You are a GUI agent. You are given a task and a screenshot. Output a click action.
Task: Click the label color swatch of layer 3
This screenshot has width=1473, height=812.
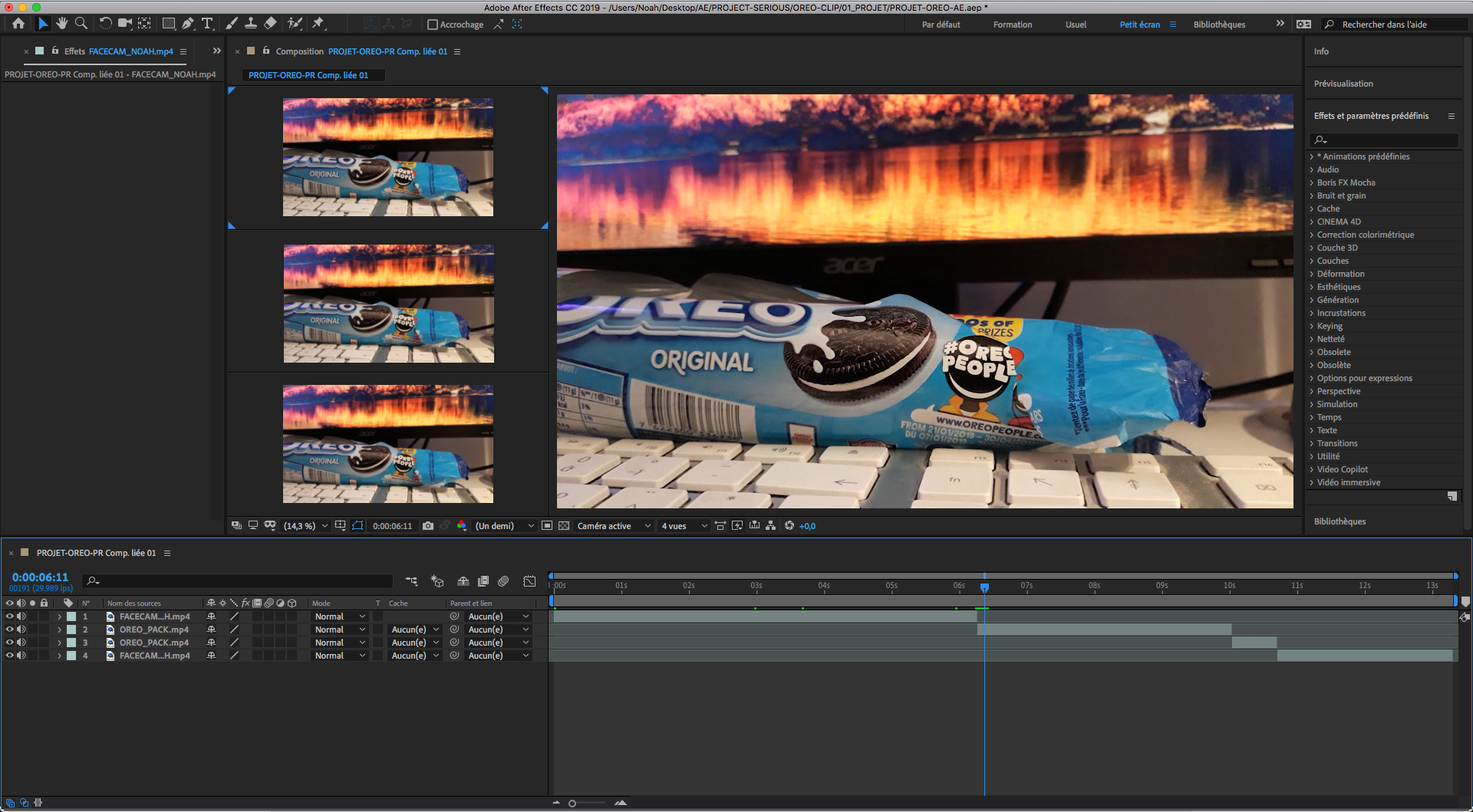tap(71, 643)
